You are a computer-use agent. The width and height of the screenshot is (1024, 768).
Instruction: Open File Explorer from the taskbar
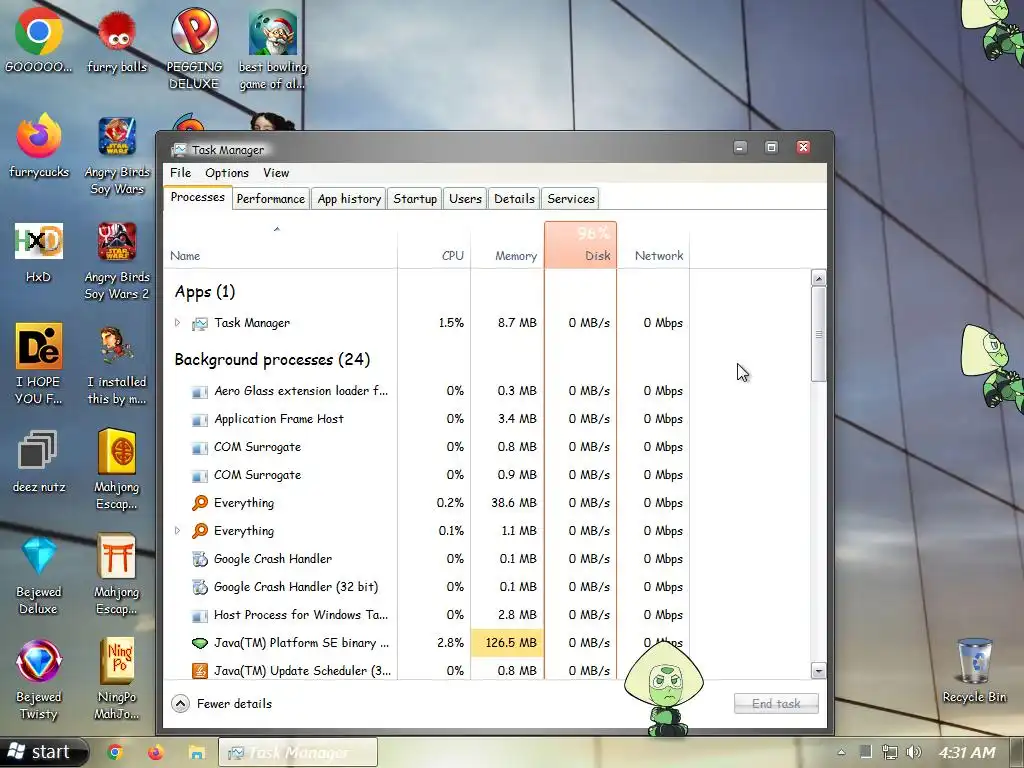click(x=197, y=752)
